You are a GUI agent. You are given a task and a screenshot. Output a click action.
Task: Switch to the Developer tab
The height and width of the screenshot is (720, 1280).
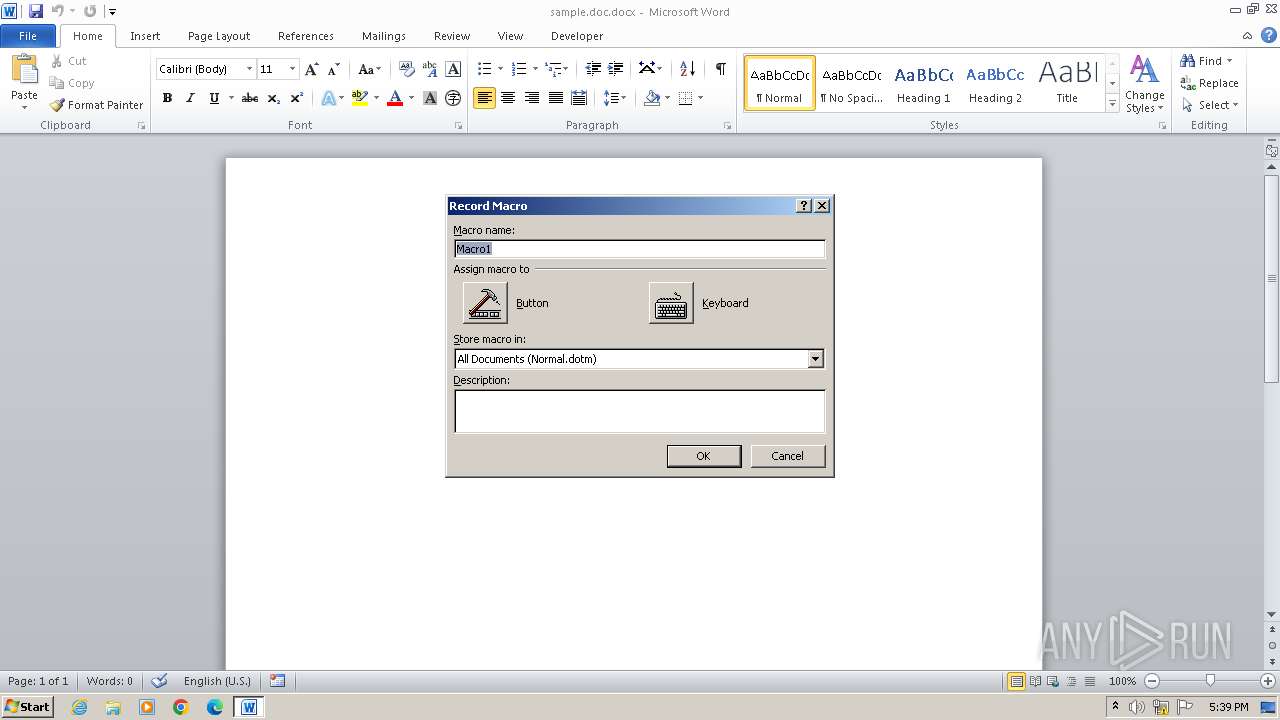577,36
